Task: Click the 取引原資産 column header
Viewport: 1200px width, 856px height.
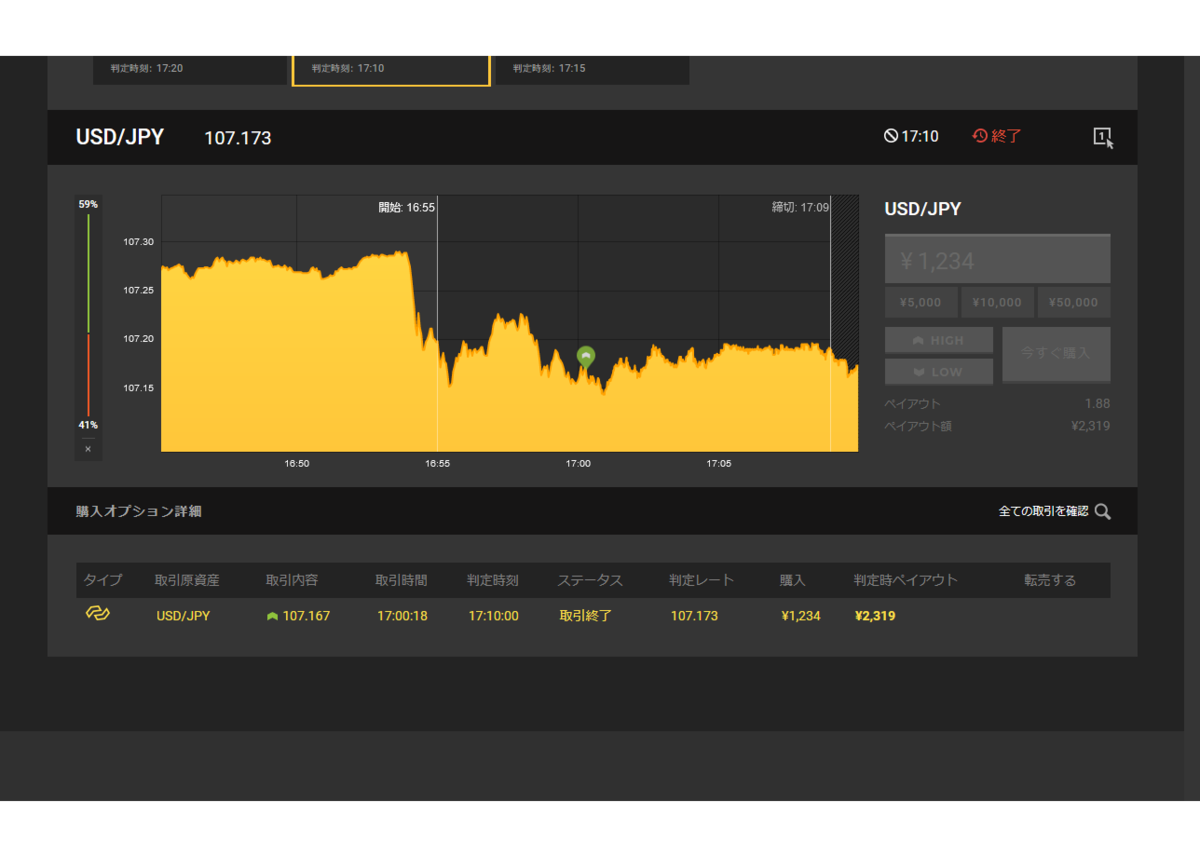Action: 187,580
